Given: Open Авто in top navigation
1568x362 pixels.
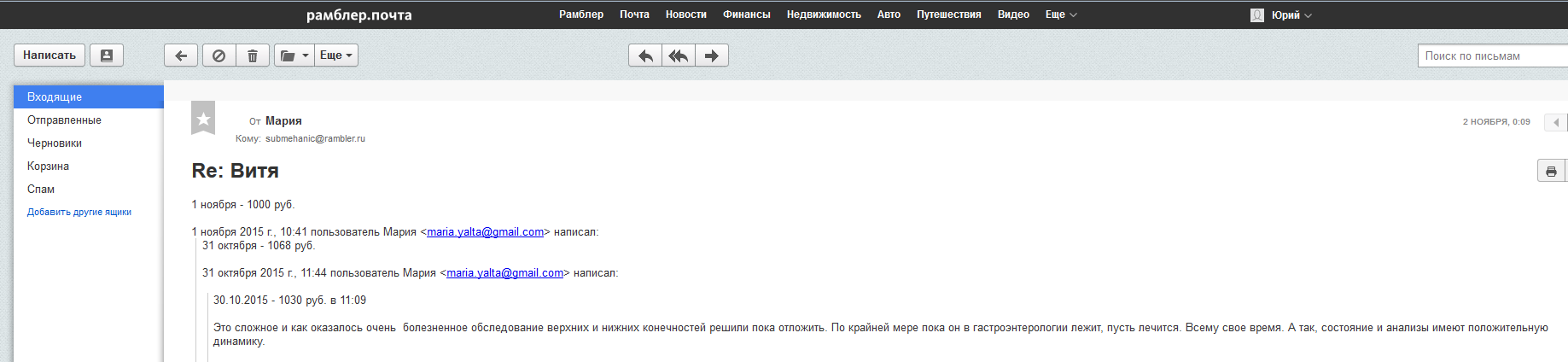Looking at the screenshot, I should [889, 15].
